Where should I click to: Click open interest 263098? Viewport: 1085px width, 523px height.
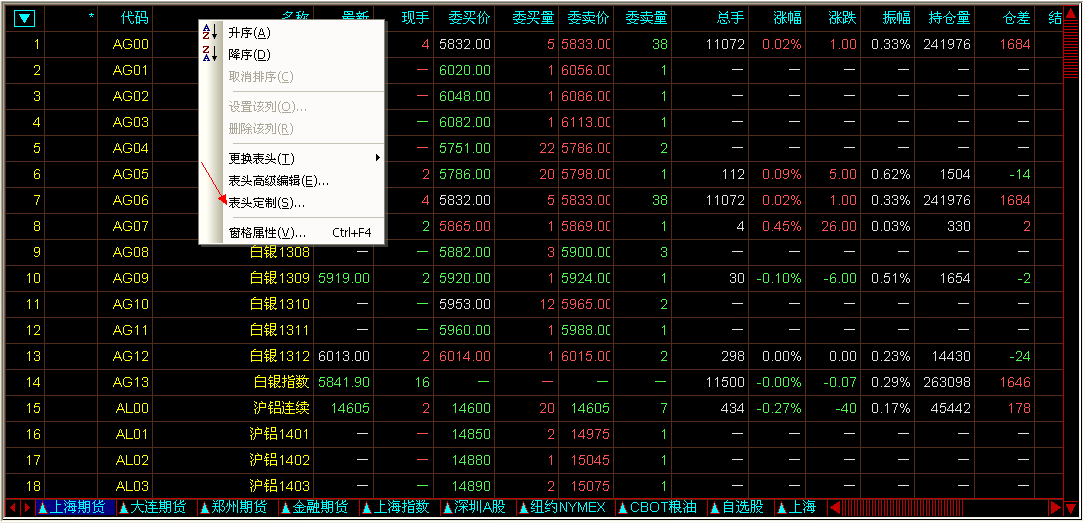[x=947, y=382]
